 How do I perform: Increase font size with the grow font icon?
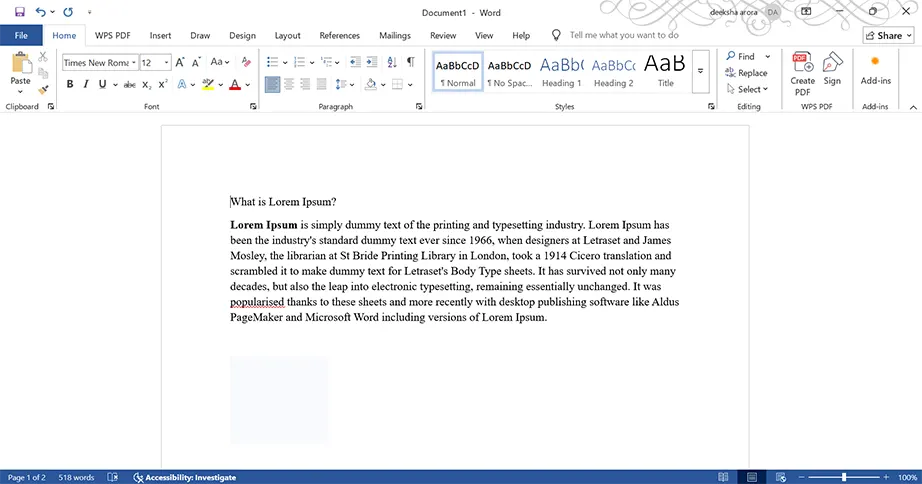tap(180, 62)
